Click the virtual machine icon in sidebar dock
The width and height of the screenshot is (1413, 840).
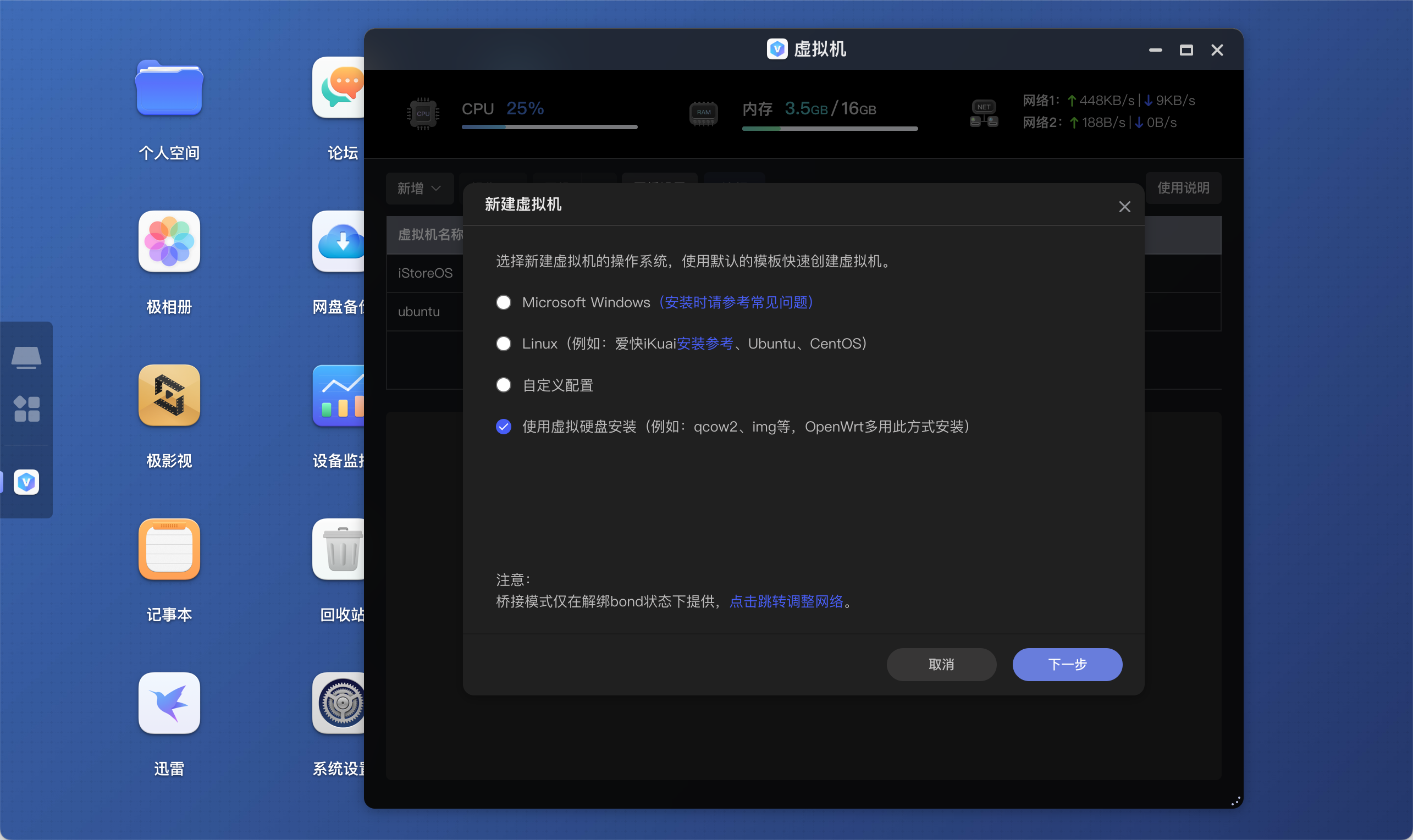[26, 482]
